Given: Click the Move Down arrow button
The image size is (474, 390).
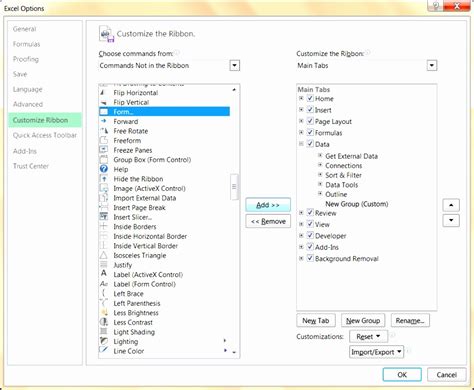Looking at the screenshot, I should tap(451, 220).
